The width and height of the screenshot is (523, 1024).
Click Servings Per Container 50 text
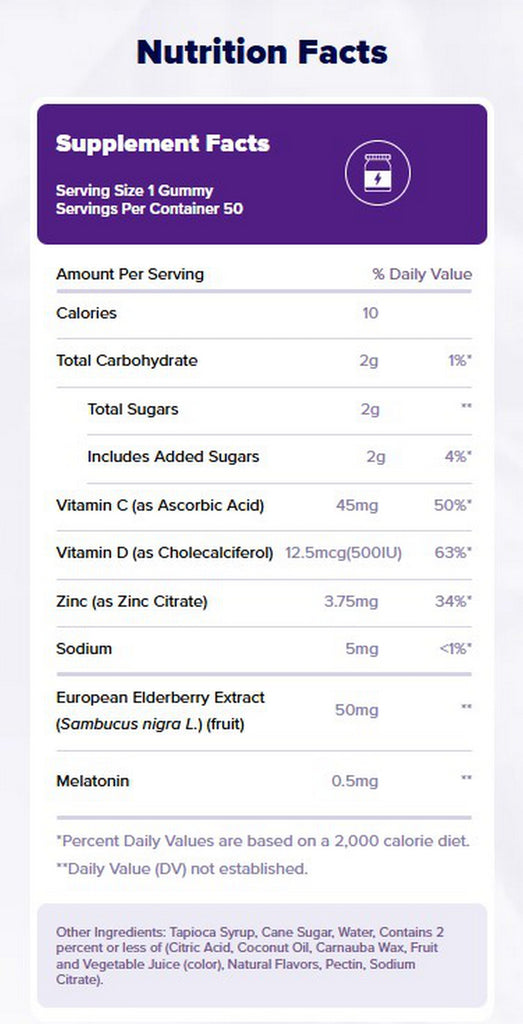coord(150,210)
